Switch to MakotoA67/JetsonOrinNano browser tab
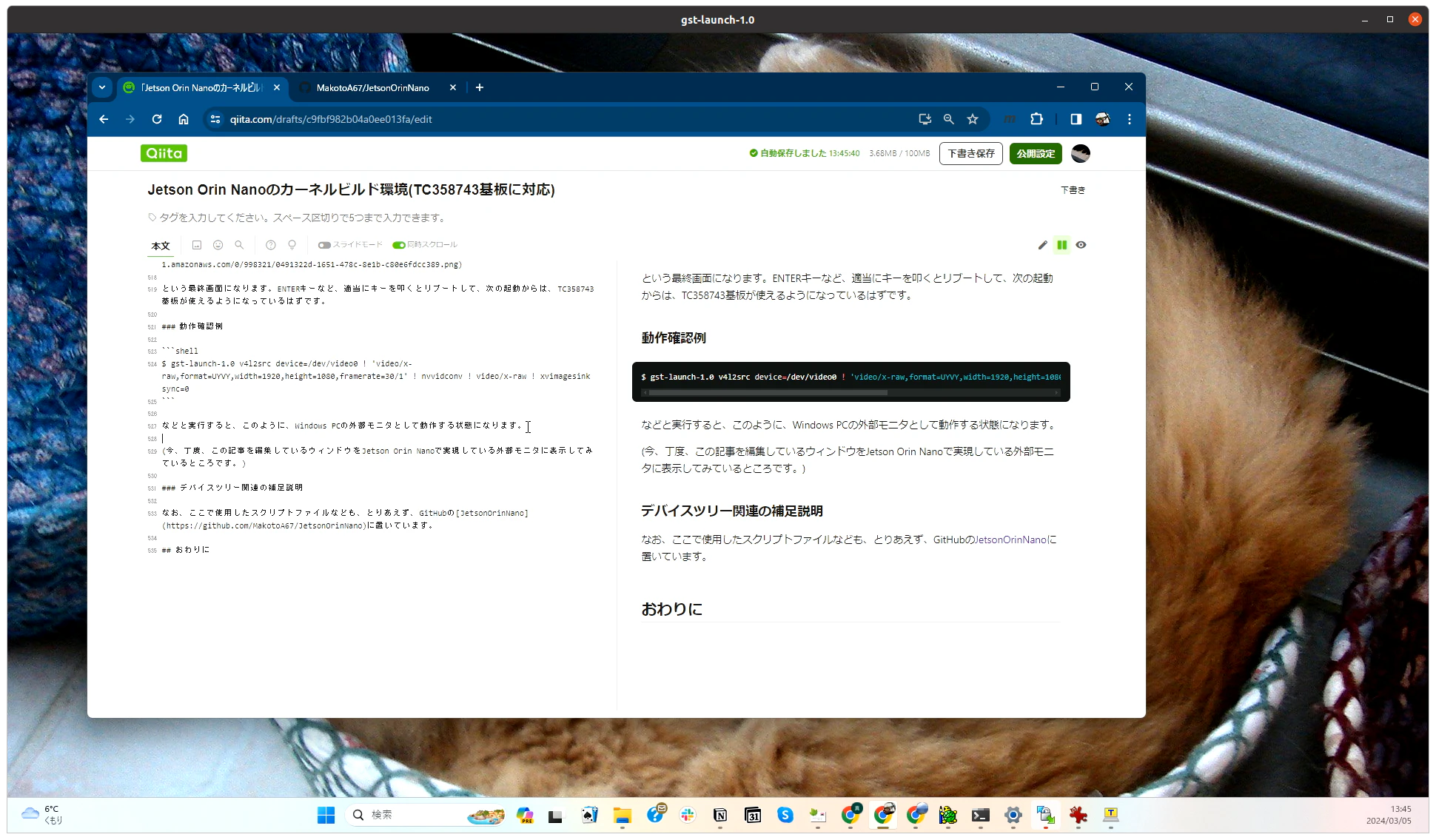This screenshot has width=1436, height=840. 372,88
